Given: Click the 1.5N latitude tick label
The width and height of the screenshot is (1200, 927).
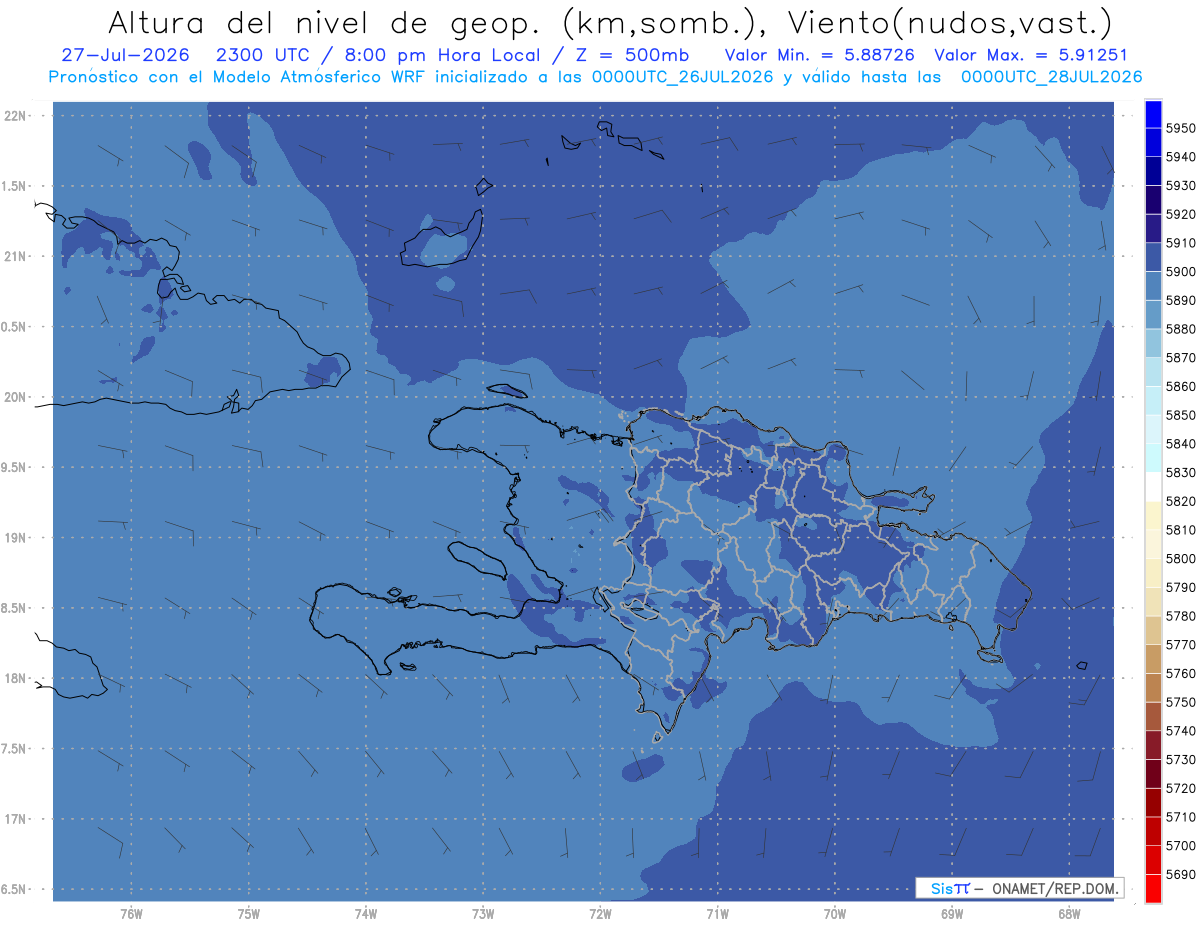Looking at the screenshot, I should 15,186.
